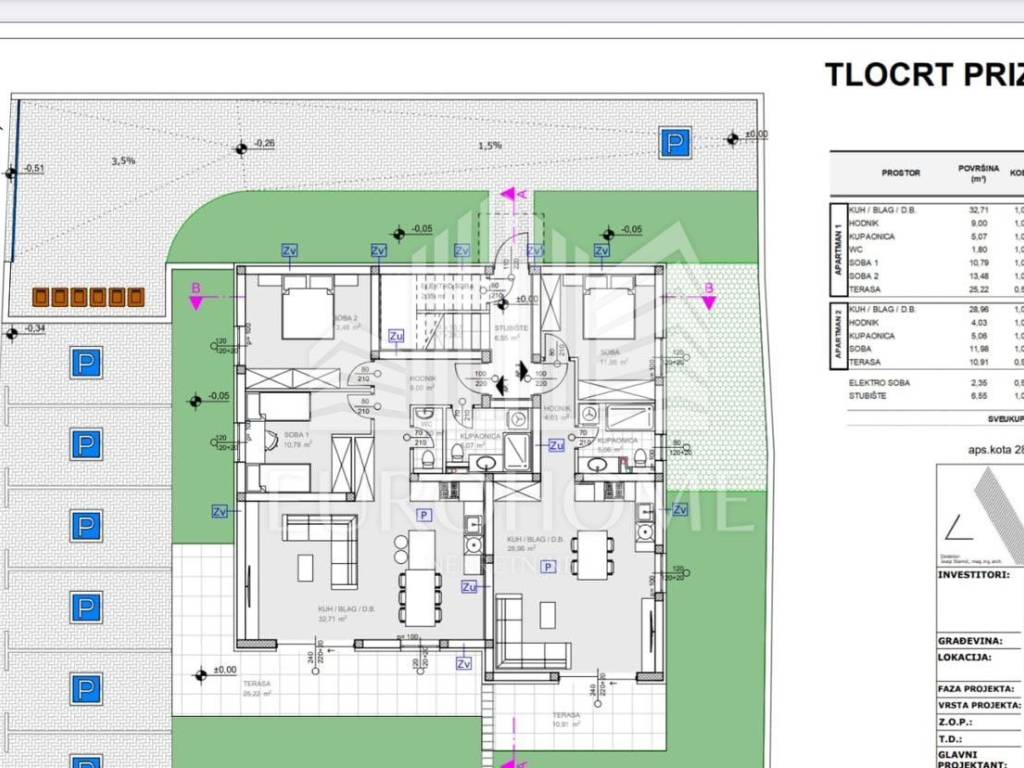
Task: Click the row of orange waste bins
Action: tap(88, 297)
